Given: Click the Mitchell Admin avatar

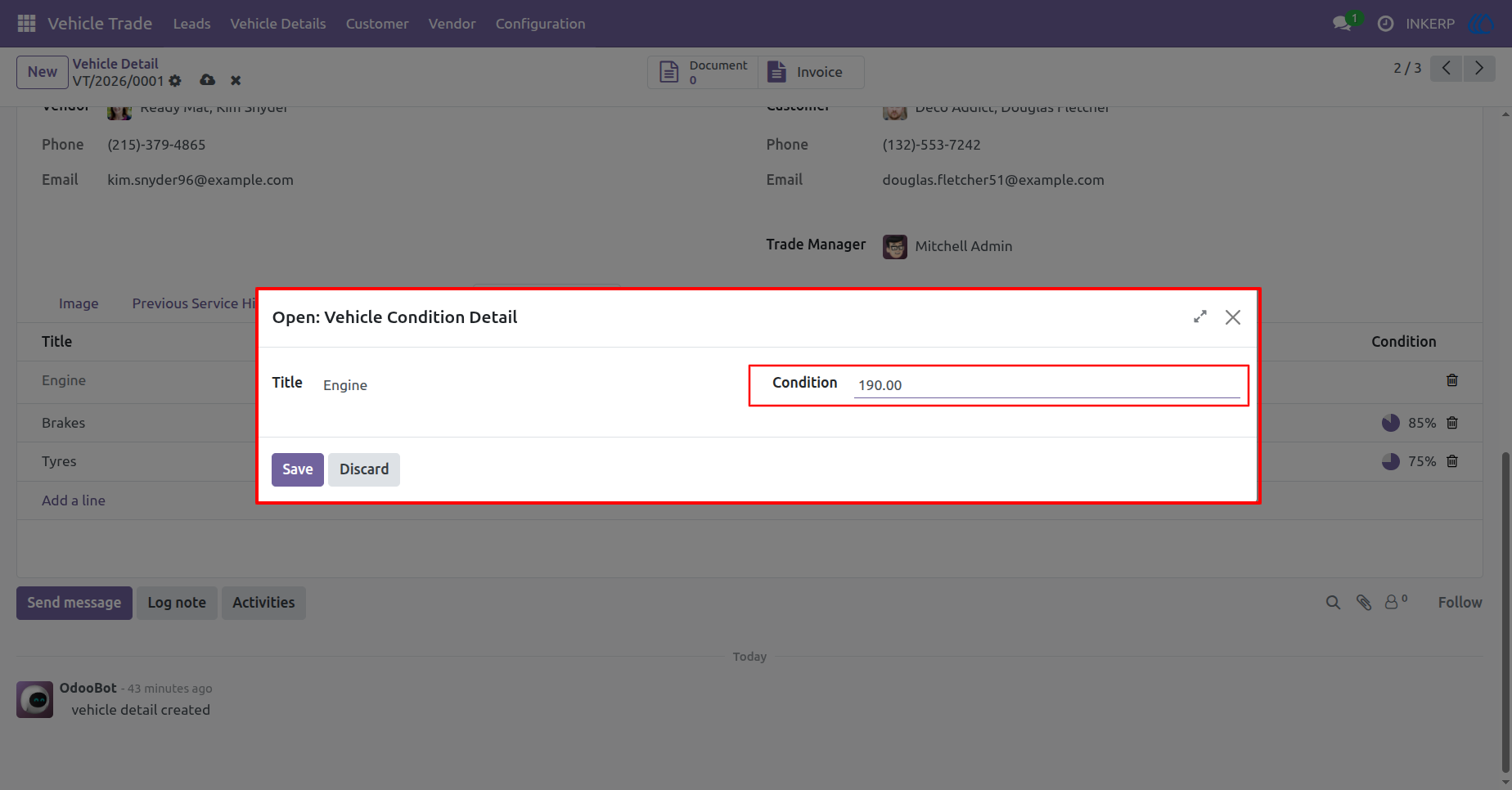Looking at the screenshot, I should click(x=895, y=246).
